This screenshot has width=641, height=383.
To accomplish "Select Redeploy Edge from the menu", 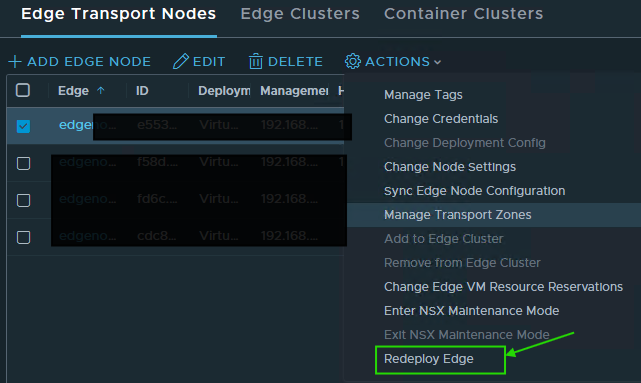I will click(429, 359).
